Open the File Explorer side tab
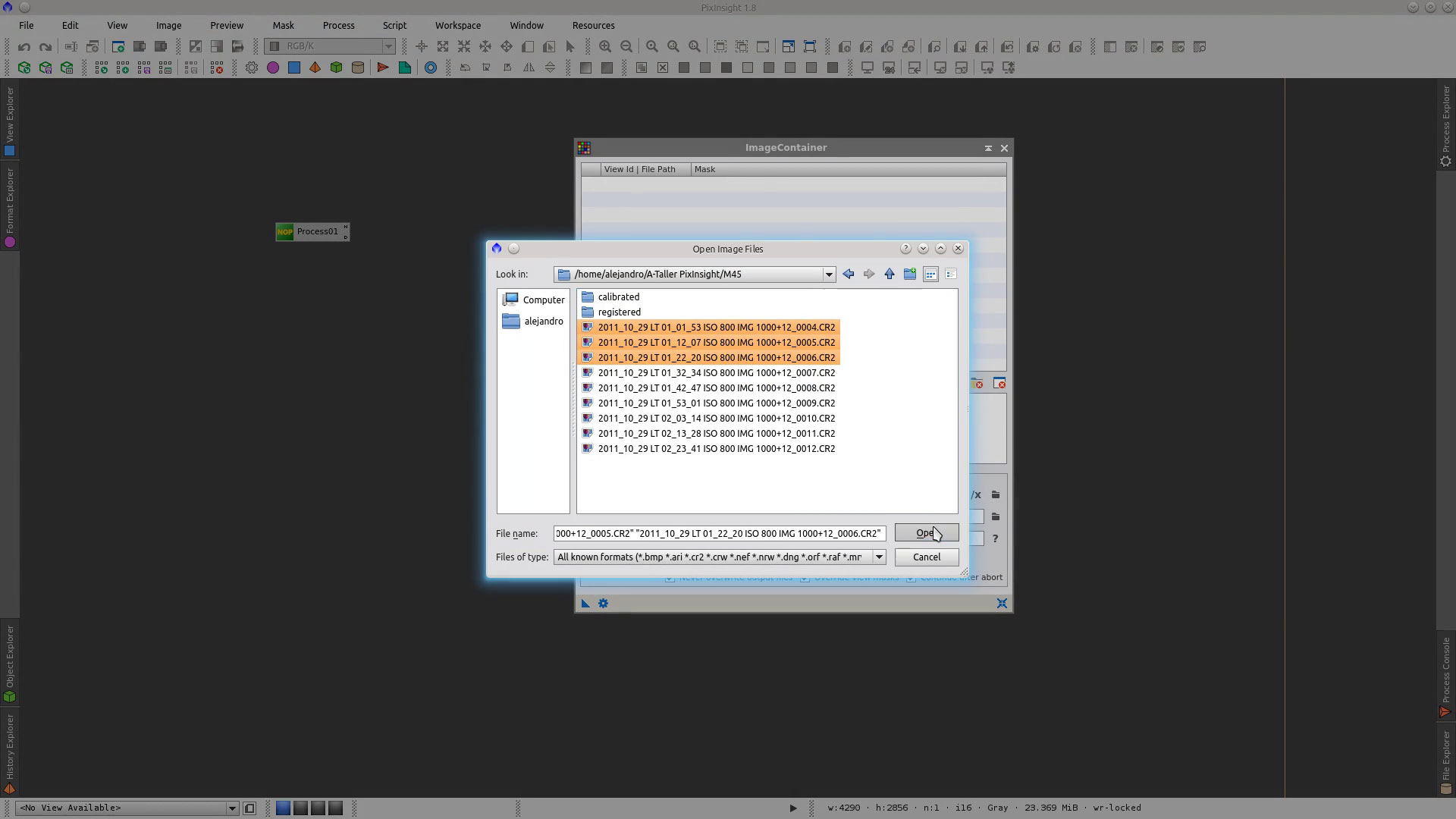Viewport: 1456px width, 819px height. pos(1446,761)
